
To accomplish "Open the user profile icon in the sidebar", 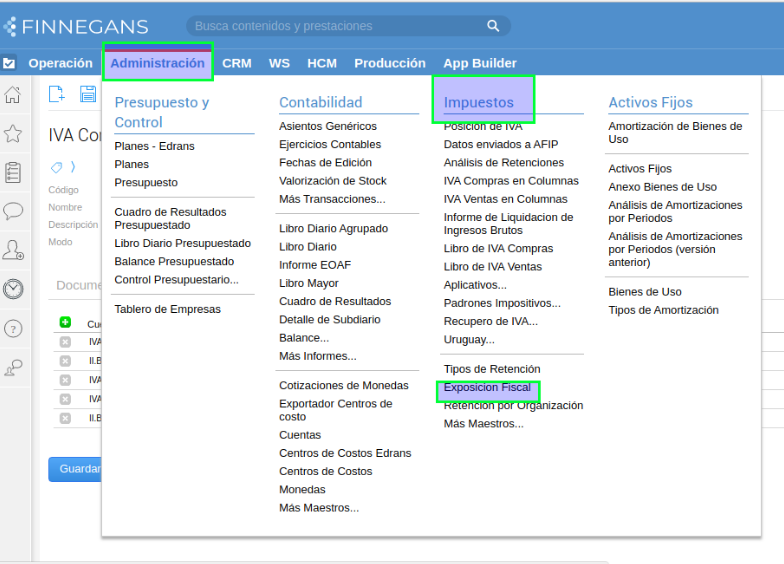I will click(13, 250).
